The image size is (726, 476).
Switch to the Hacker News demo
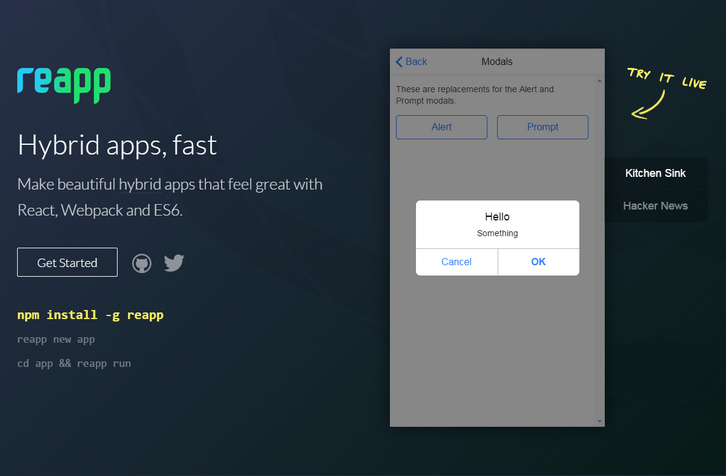point(655,205)
